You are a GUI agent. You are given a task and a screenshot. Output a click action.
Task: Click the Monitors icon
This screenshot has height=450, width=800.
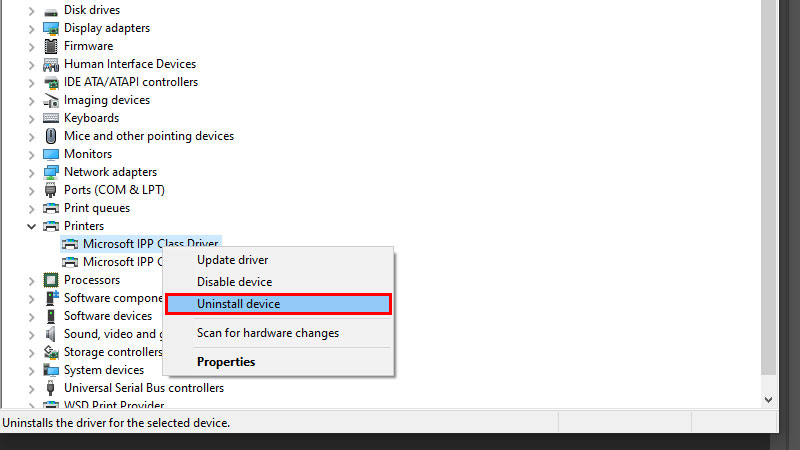(51, 154)
